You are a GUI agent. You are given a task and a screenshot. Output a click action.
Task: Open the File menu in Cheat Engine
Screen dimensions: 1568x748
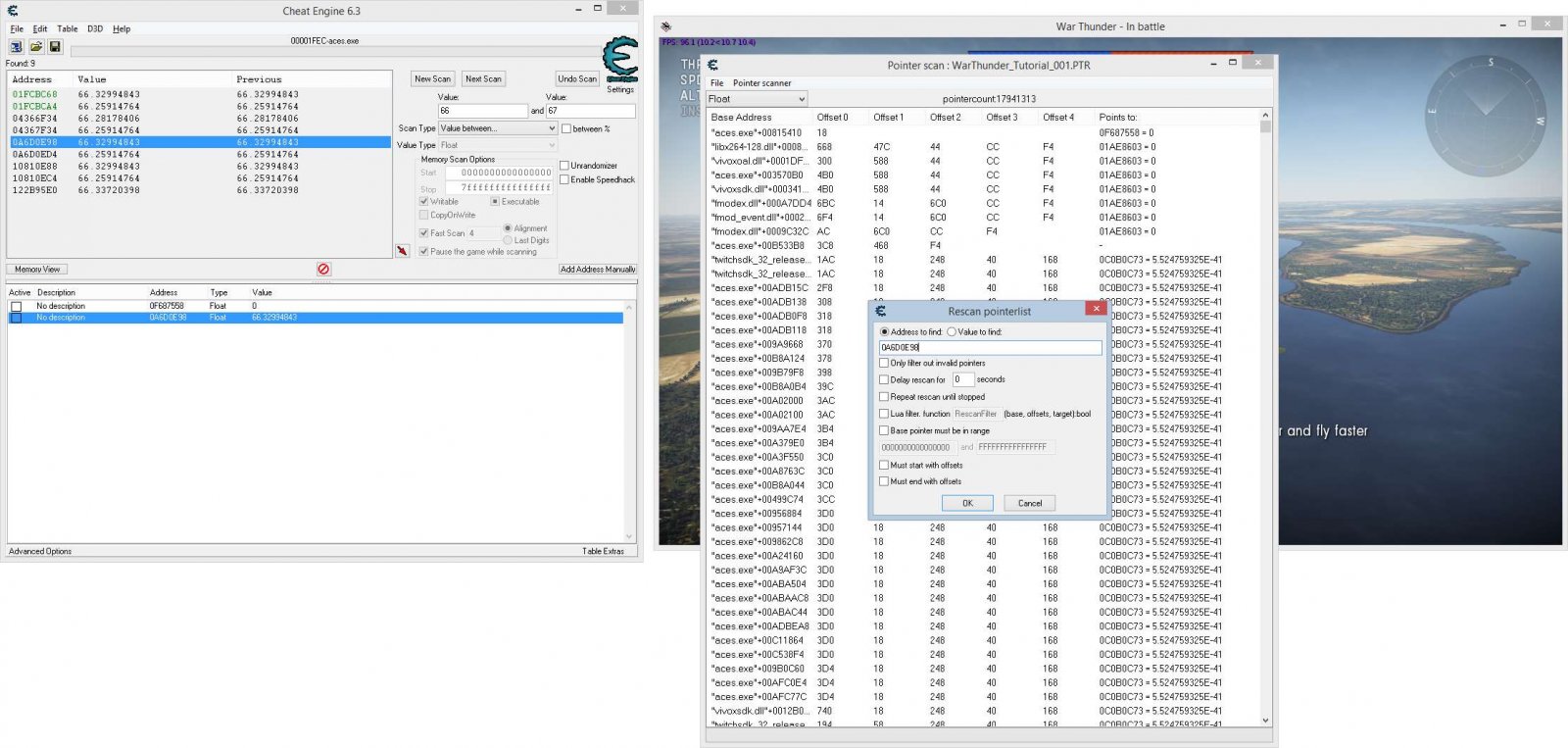point(17,28)
